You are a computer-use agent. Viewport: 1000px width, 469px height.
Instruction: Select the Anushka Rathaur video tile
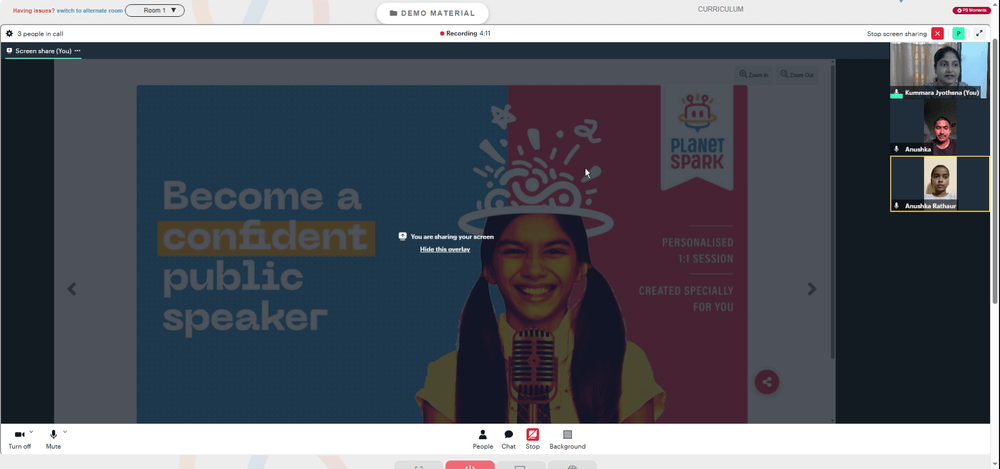[x=939, y=184]
